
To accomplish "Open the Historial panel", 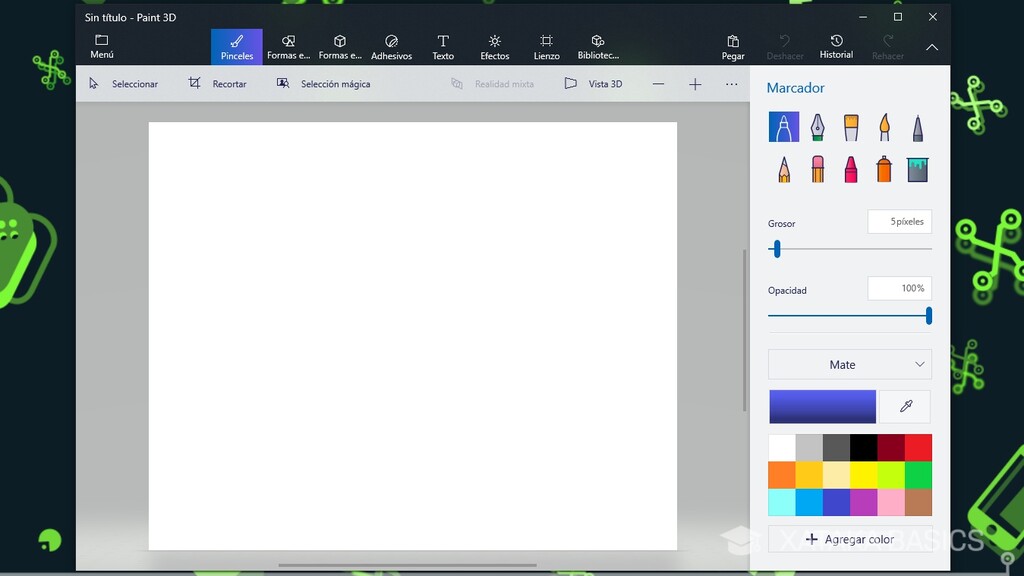I will 836,46.
